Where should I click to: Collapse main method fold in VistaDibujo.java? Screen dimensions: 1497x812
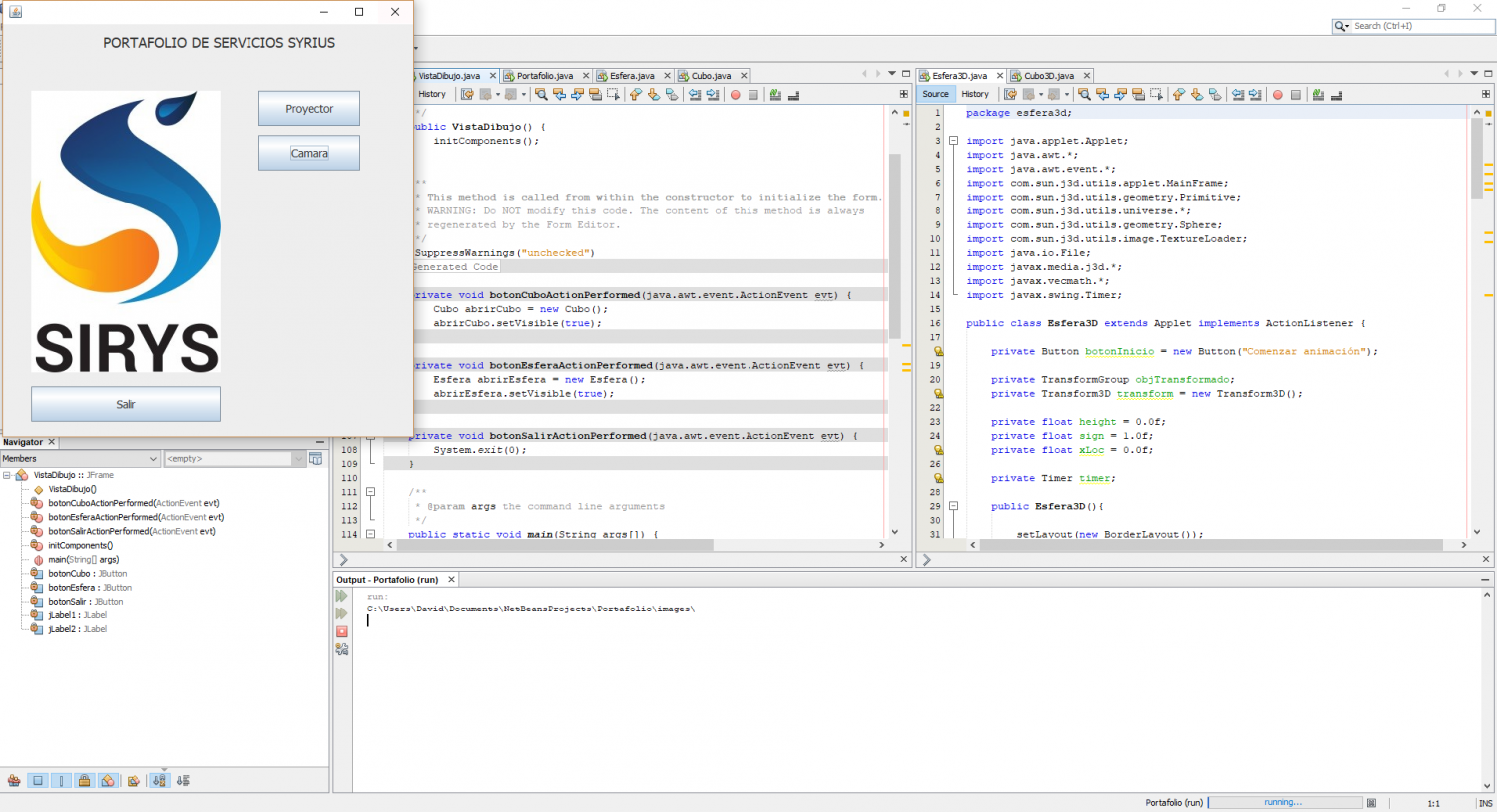click(x=370, y=534)
